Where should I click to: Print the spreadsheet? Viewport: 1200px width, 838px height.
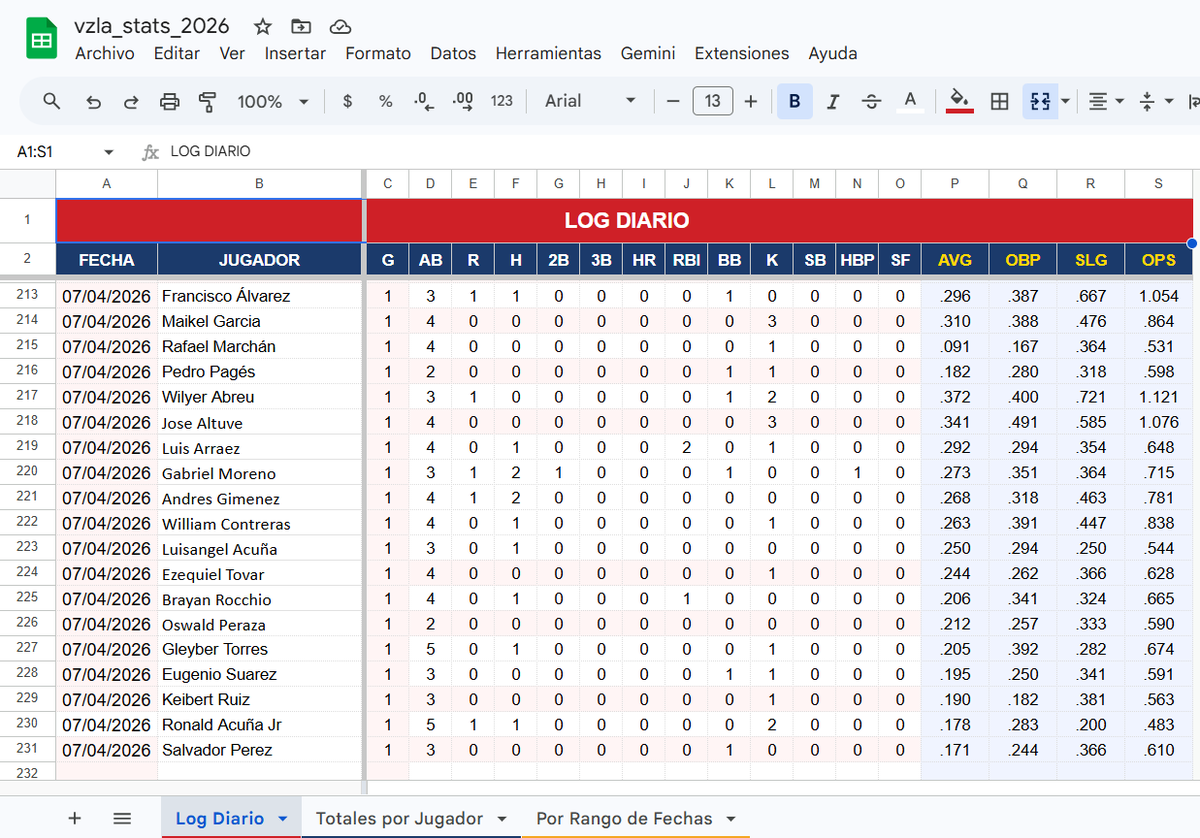click(170, 101)
